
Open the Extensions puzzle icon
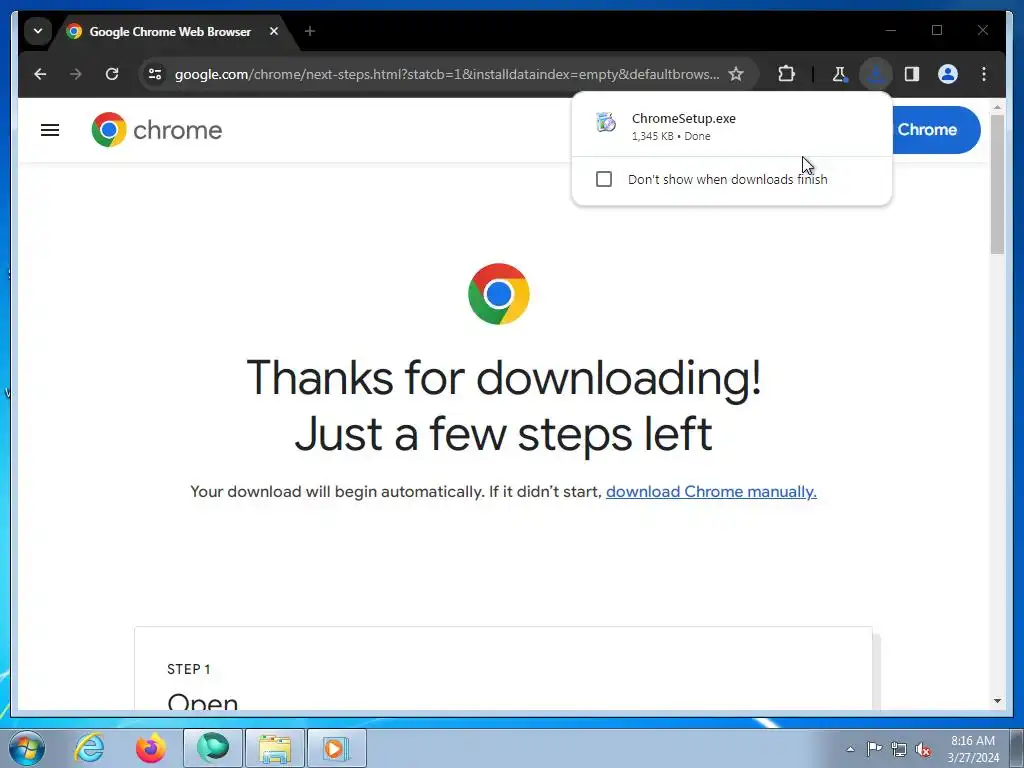click(x=786, y=74)
